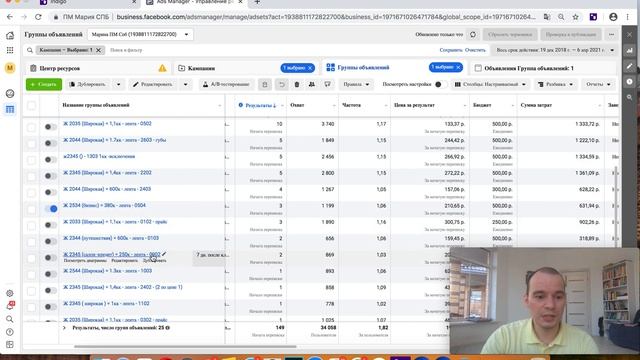The image size is (640, 360).
Task: Click the Дублировать button
Action: click(x=88, y=84)
